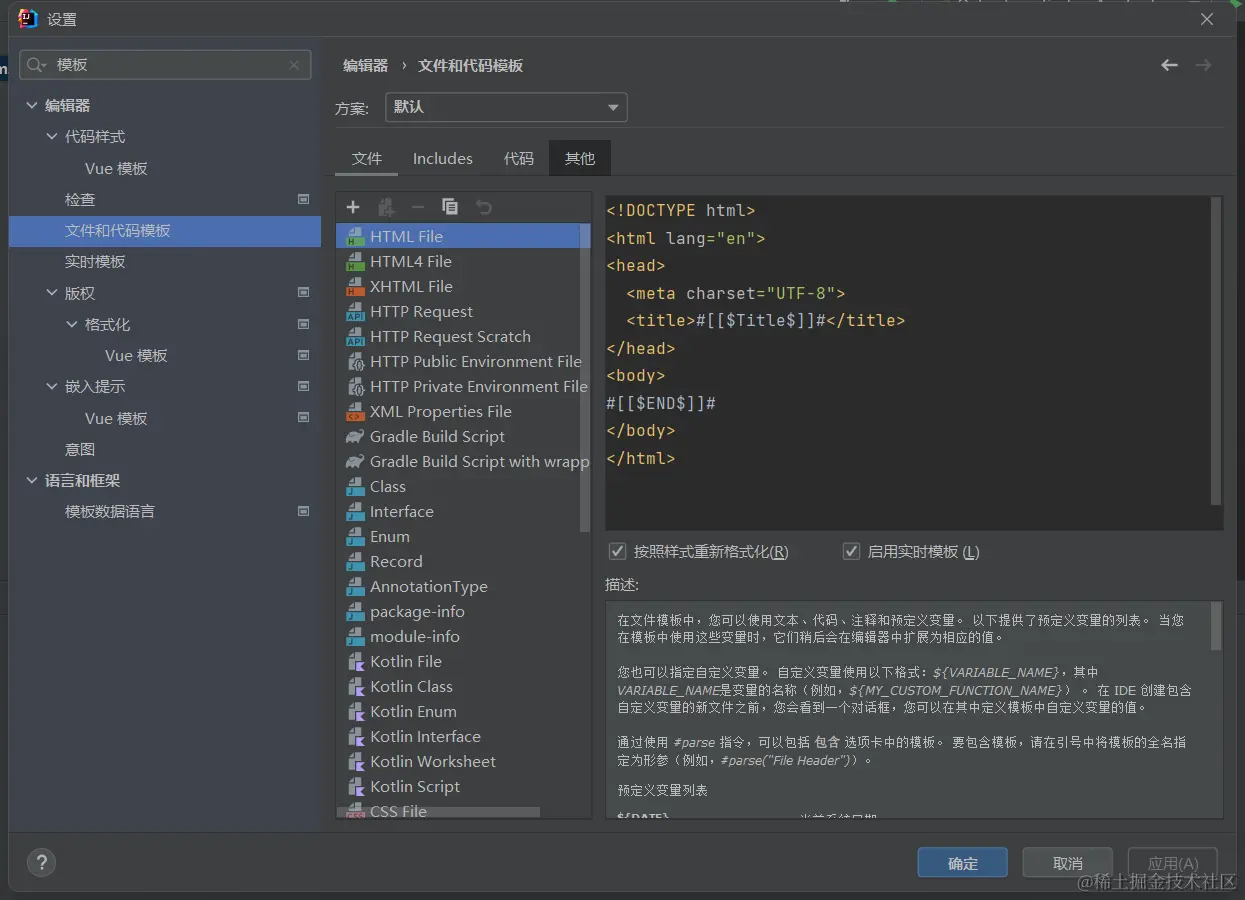Click the 取消 button
The width and height of the screenshot is (1245, 900).
pos(1068,863)
